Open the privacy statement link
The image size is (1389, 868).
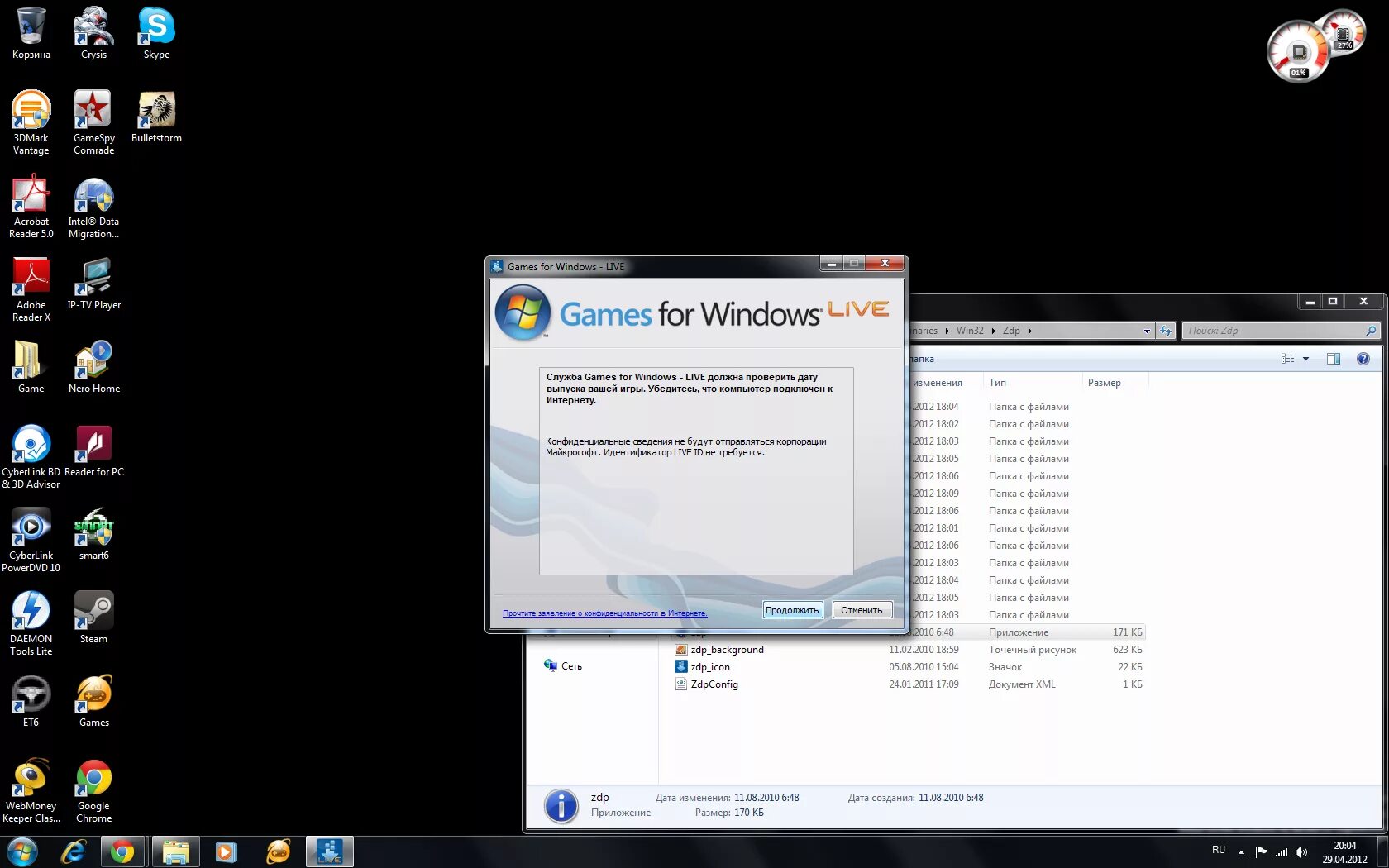(604, 613)
